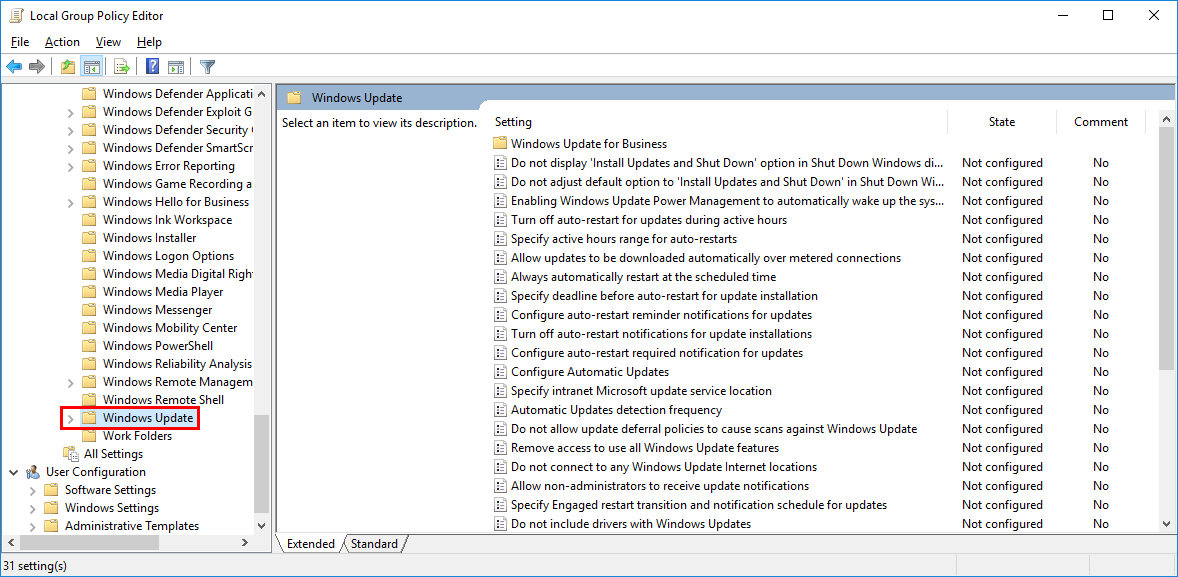The image size is (1178, 577).
Task: Select Windows Messenger tree folder
Action: point(158,310)
